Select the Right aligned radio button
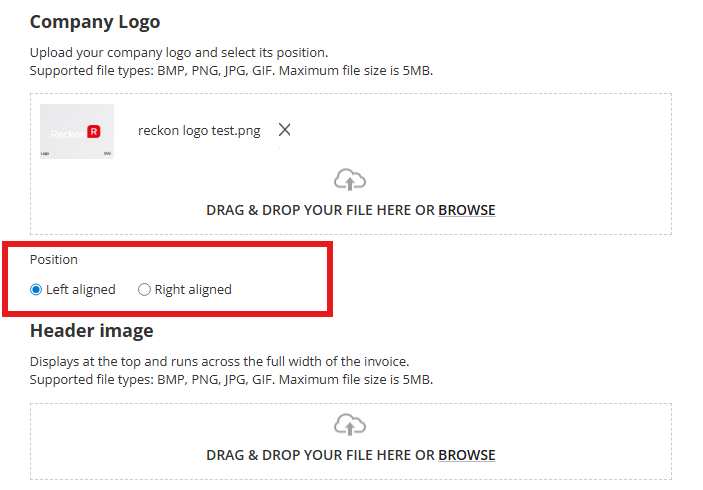703x490 pixels. pos(144,290)
